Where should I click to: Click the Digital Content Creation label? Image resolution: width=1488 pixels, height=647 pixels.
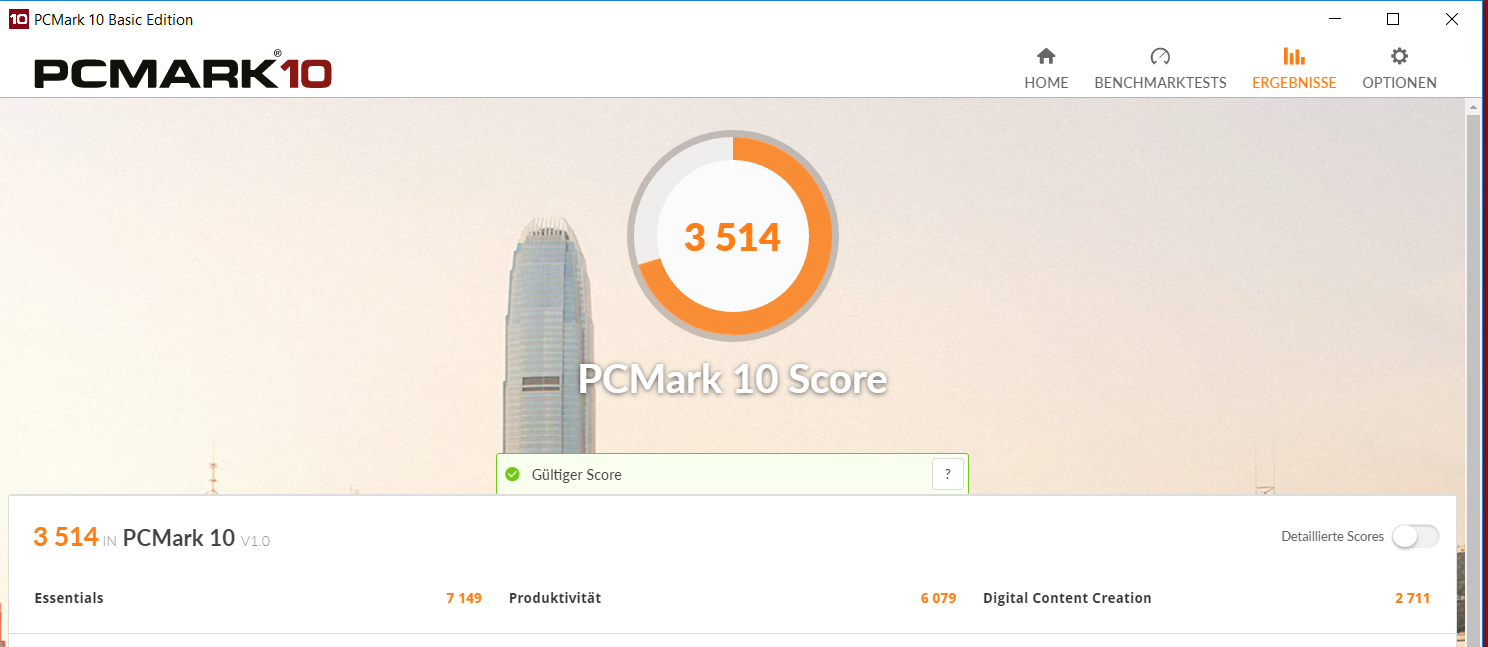1067,598
